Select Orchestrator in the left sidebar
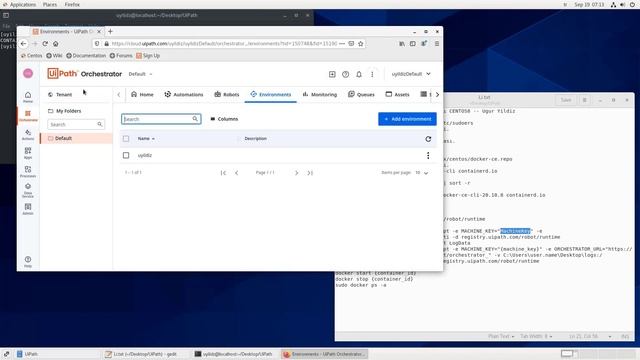Viewport: 640px width, 360px height. (x=28, y=116)
